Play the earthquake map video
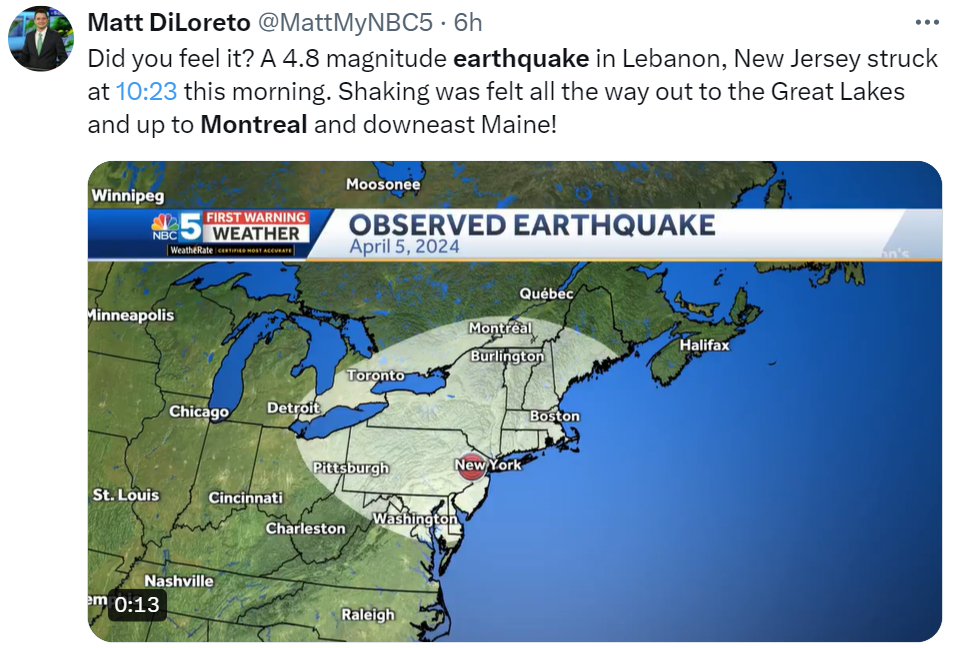The width and height of the screenshot is (967, 648). [514, 401]
